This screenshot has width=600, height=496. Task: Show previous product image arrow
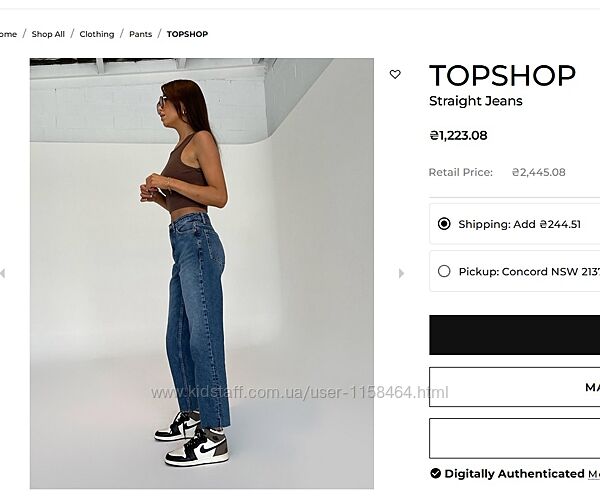[x=3, y=273]
